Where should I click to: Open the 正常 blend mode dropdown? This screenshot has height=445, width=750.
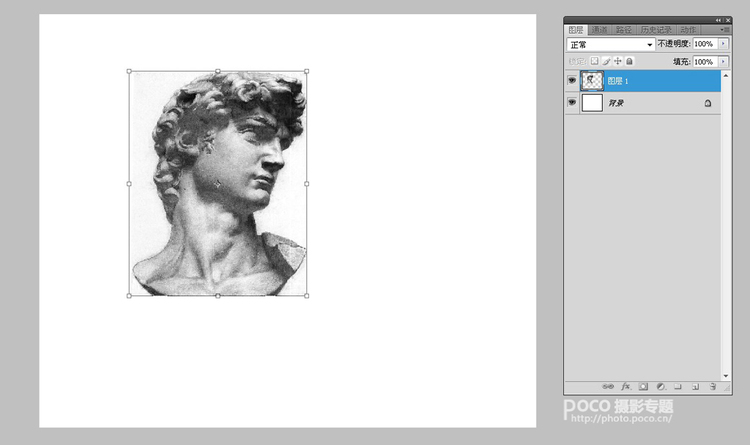(x=611, y=44)
